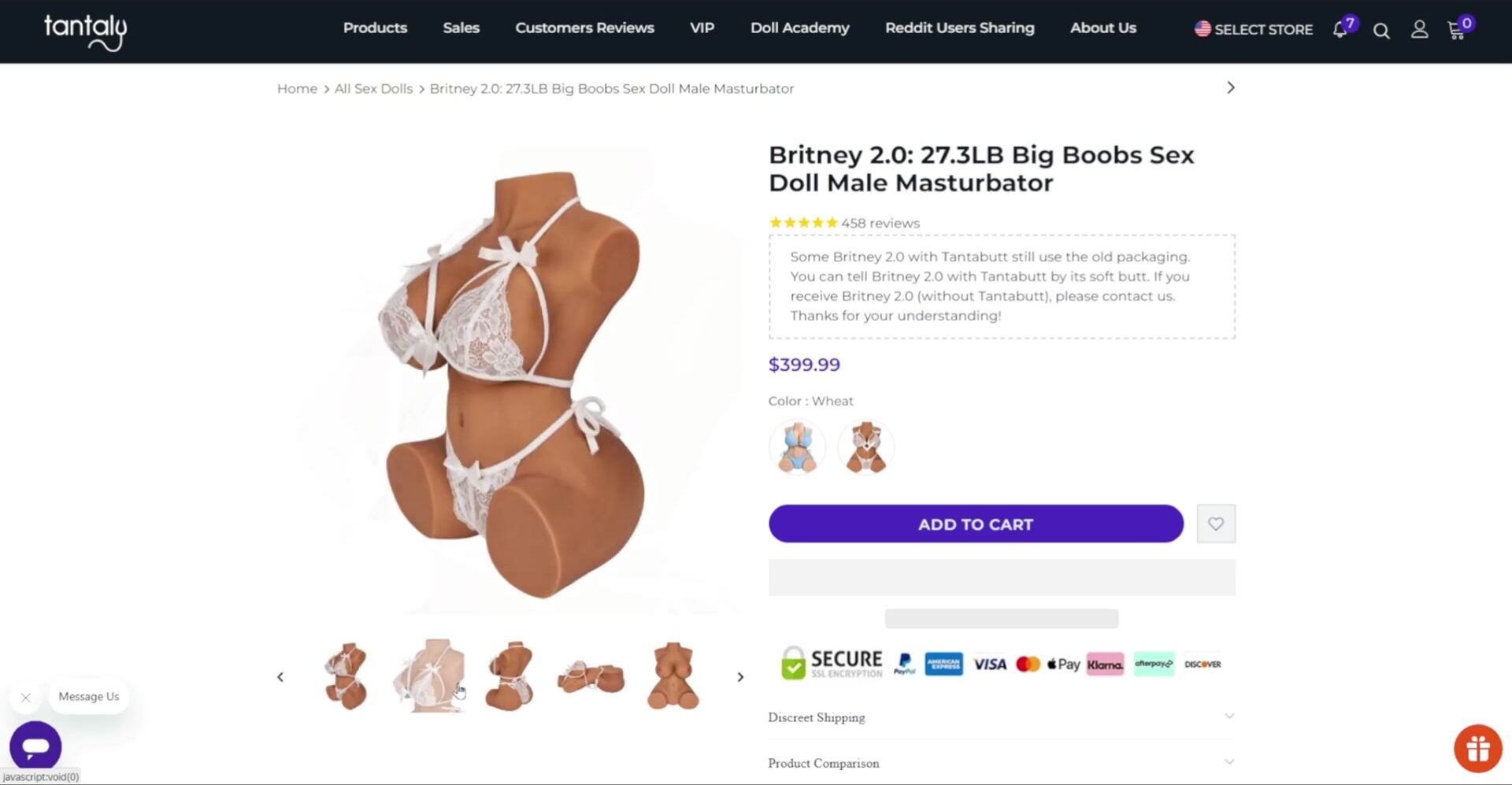The height and width of the screenshot is (785, 1512).
Task: Click the search magnifier icon
Action: point(1381,31)
